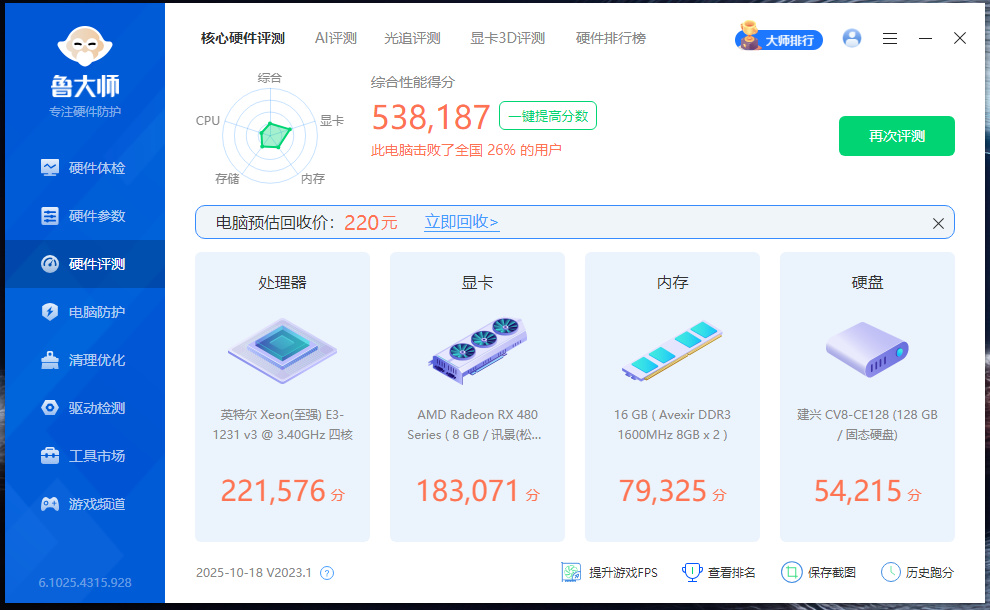Click the 内存 card title
Screen dimensions: 990x610
point(672,282)
